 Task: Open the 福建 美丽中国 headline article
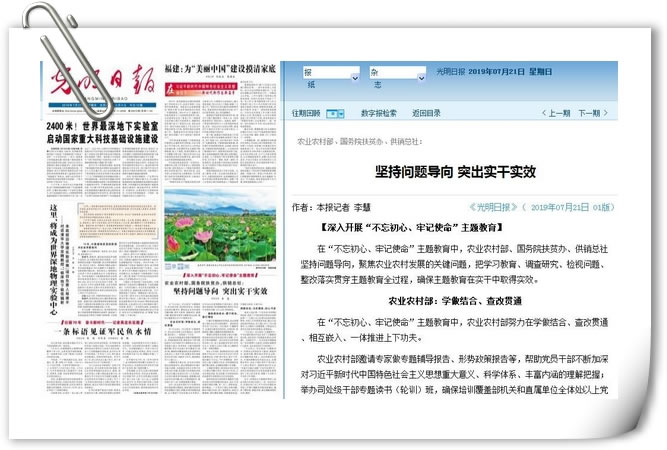219,72
